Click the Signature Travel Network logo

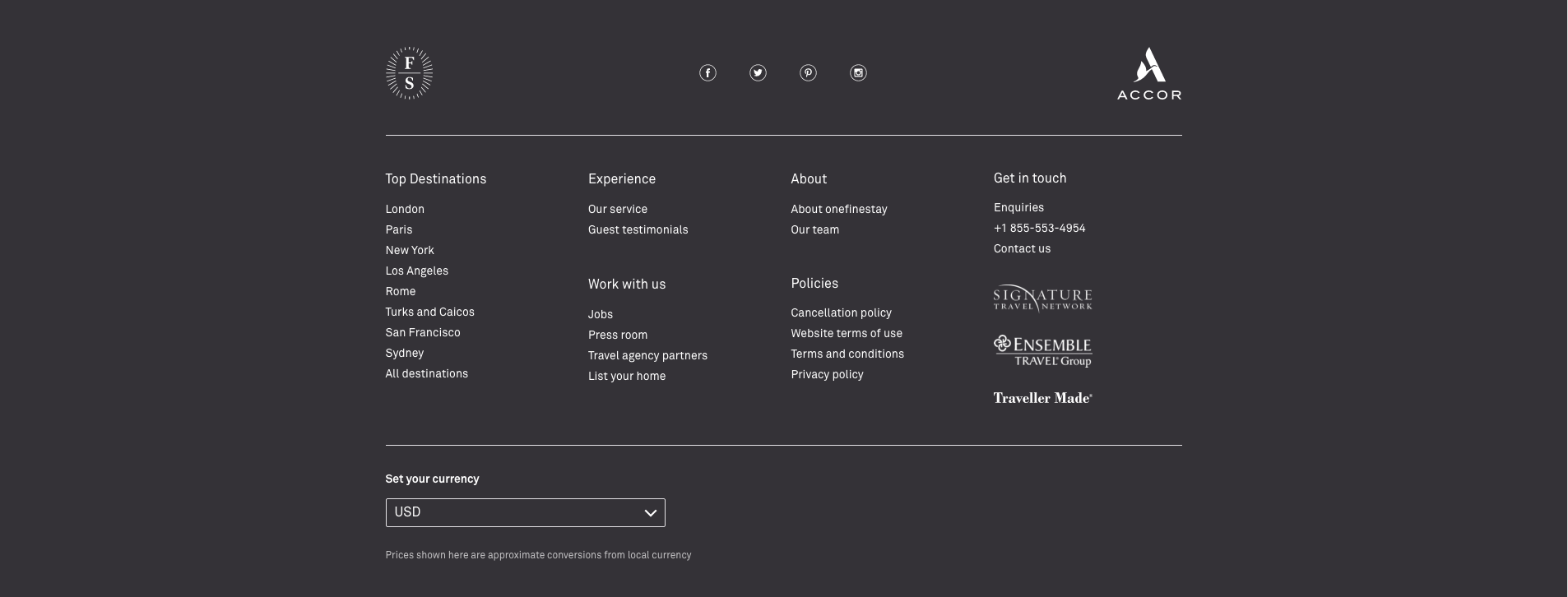pyautogui.click(x=1042, y=298)
